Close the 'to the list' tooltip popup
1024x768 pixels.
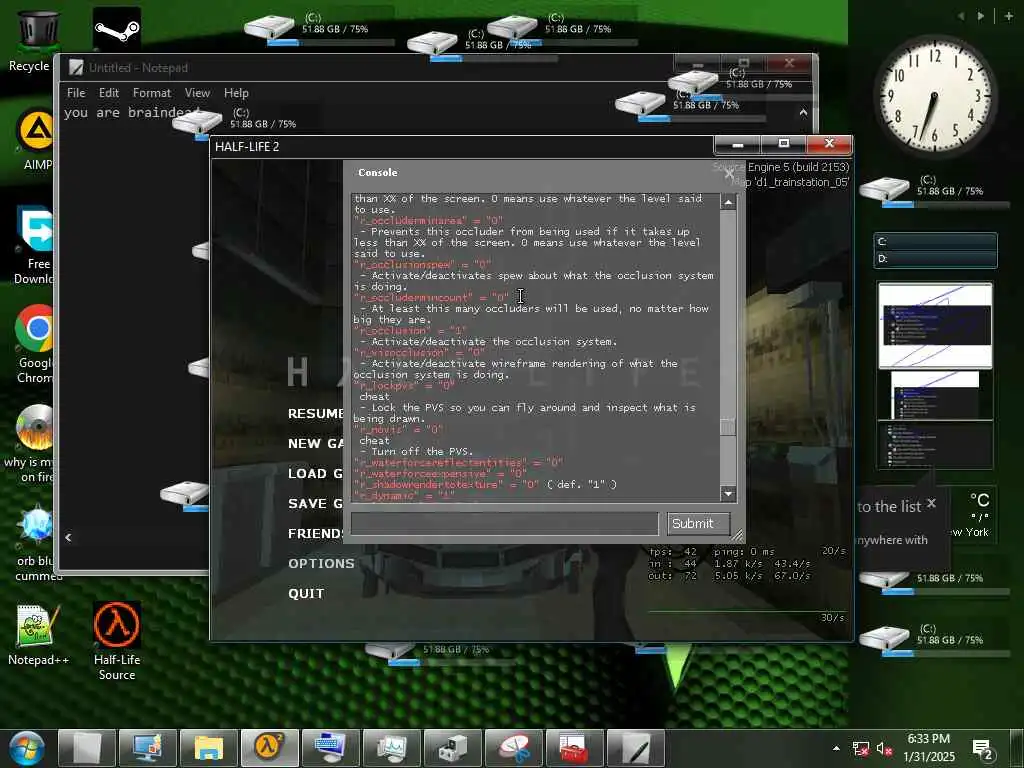pos(931,503)
